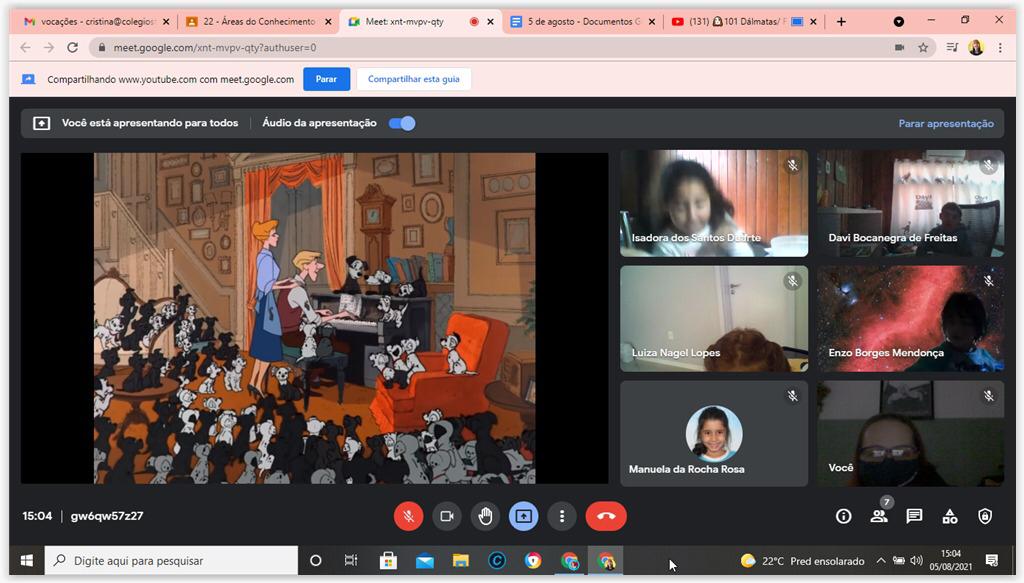Show the participants list
Screen dimensions: 1024x583
pyautogui.click(x=879, y=516)
